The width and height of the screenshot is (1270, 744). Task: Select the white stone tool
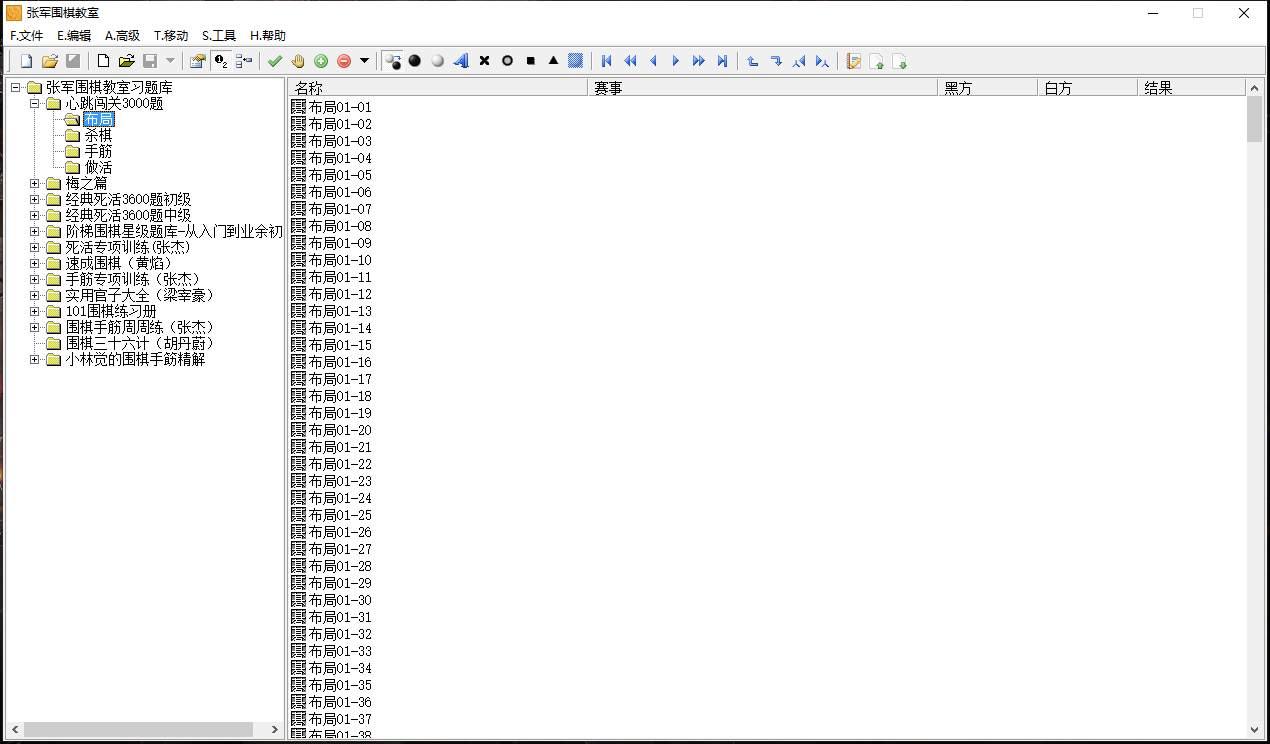pos(438,61)
